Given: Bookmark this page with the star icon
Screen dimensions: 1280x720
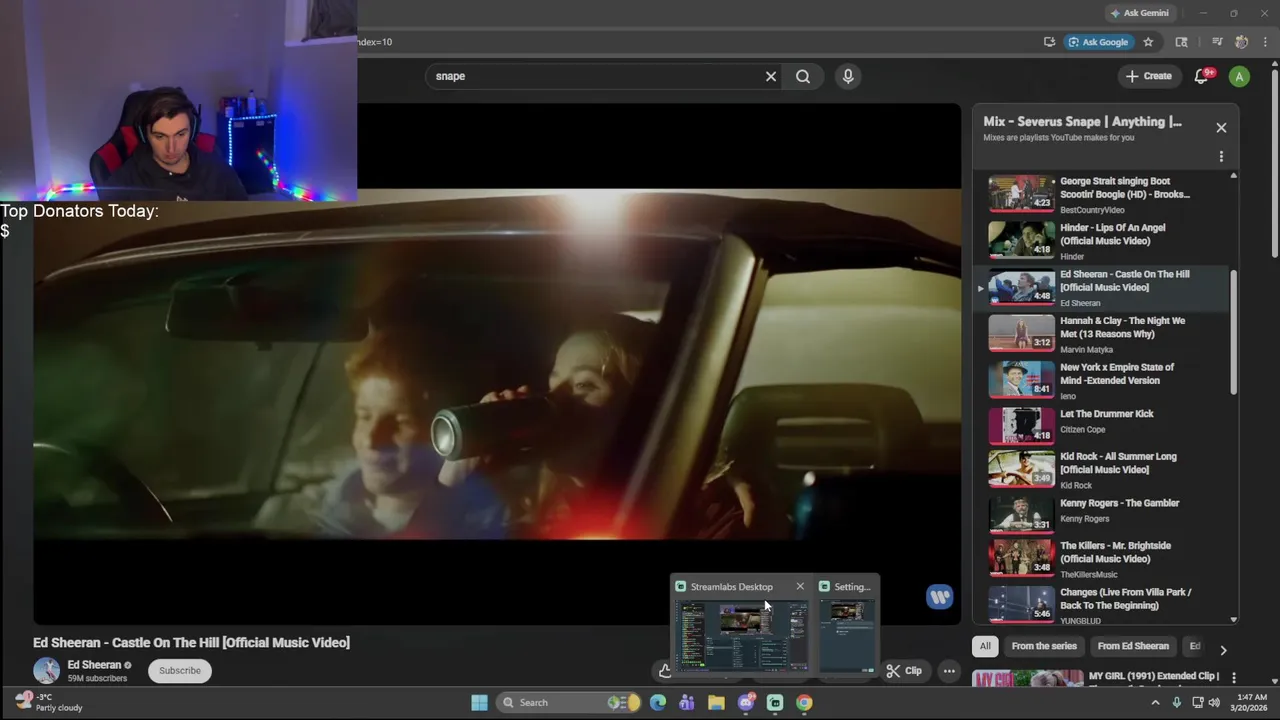Looking at the screenshot, I should click(x=1148, y=42).
